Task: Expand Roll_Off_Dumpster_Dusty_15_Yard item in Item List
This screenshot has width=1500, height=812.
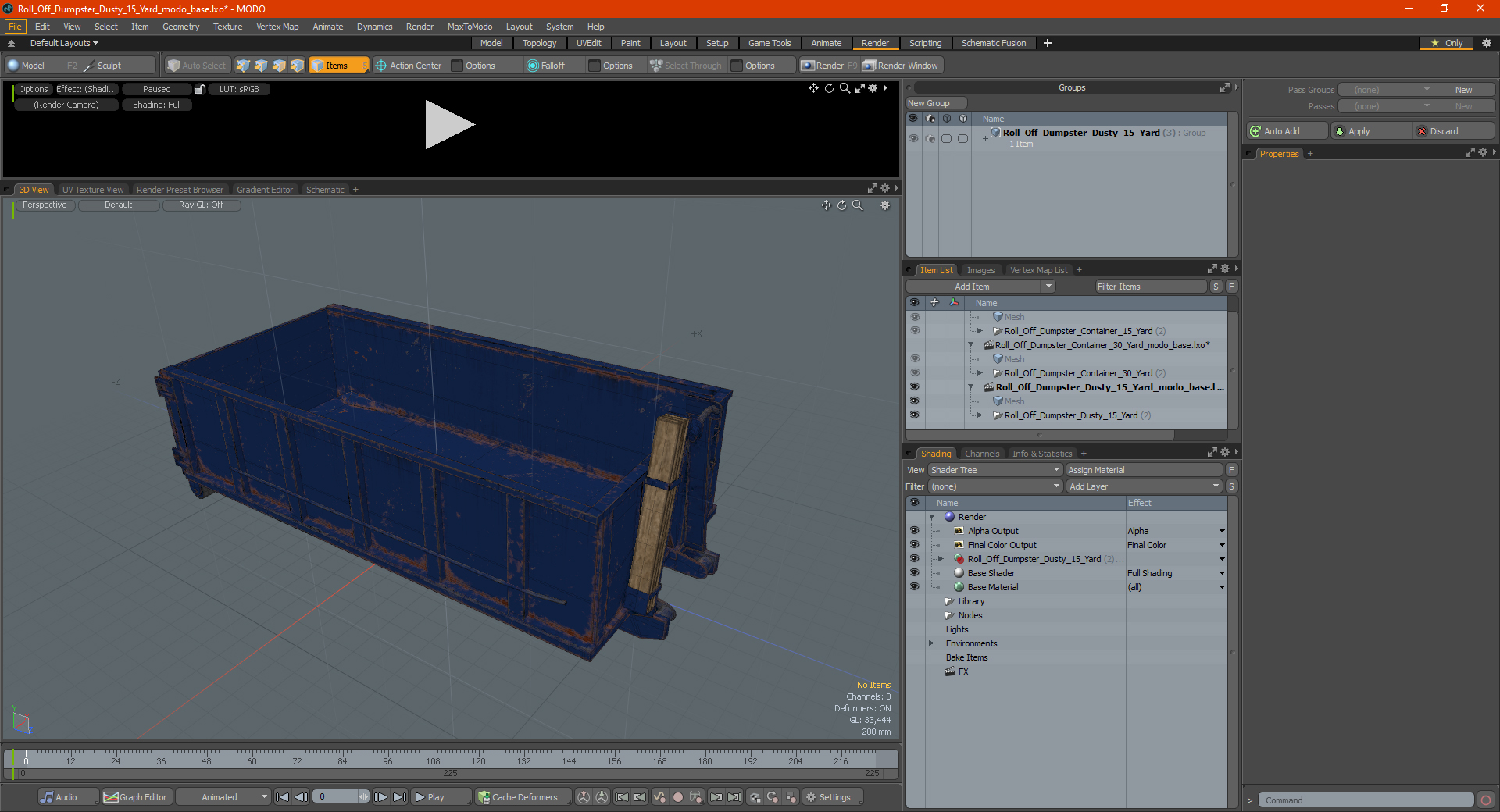Action: coord(980,415)
